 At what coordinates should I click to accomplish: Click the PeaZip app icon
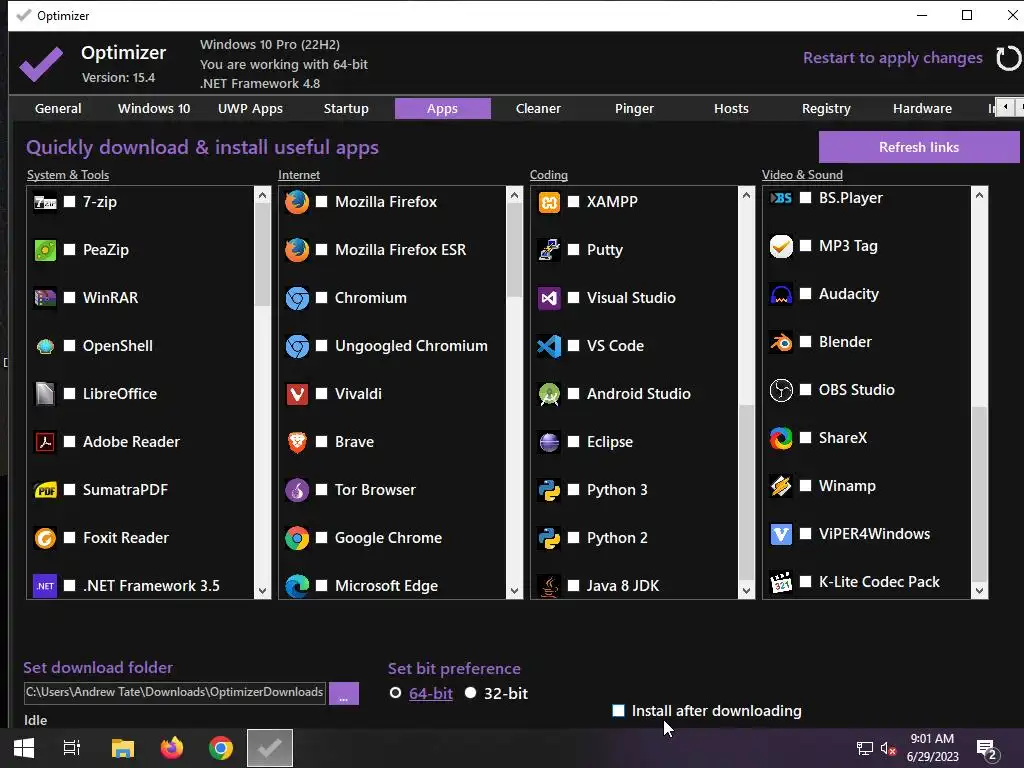[x=45, y=250]
